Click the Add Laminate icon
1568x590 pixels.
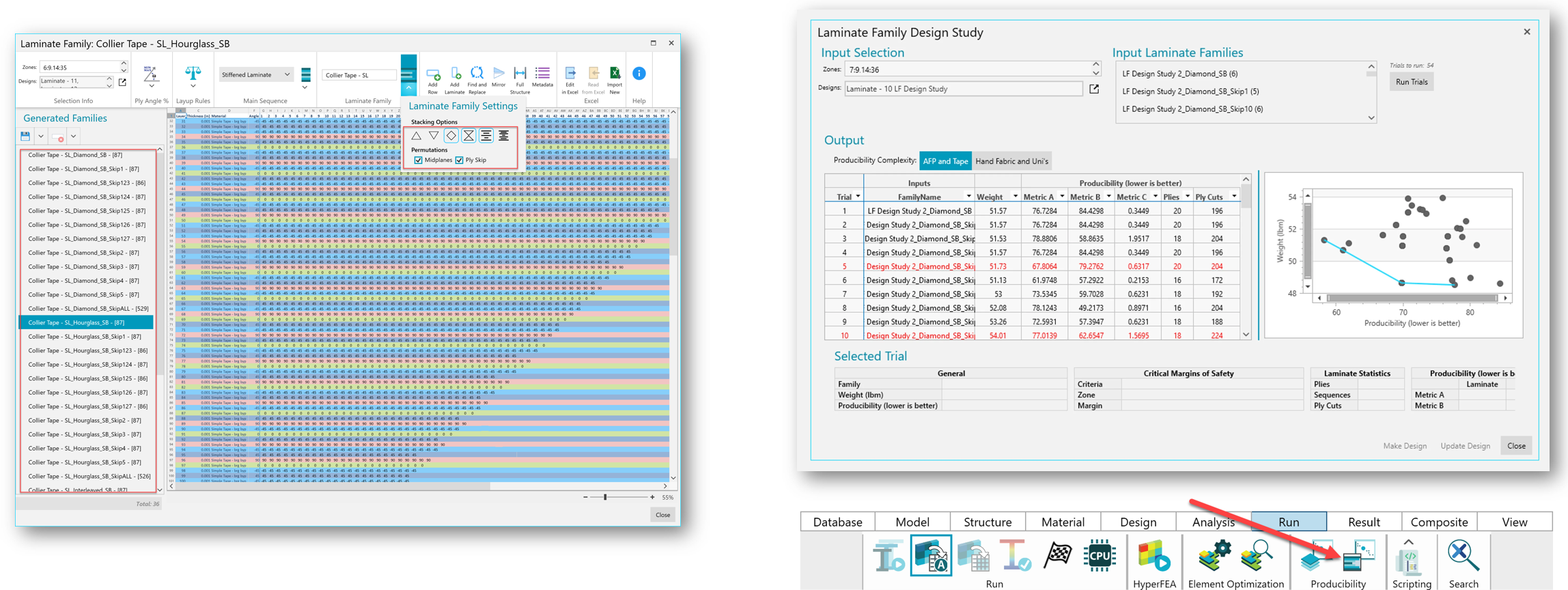point(455,74)
